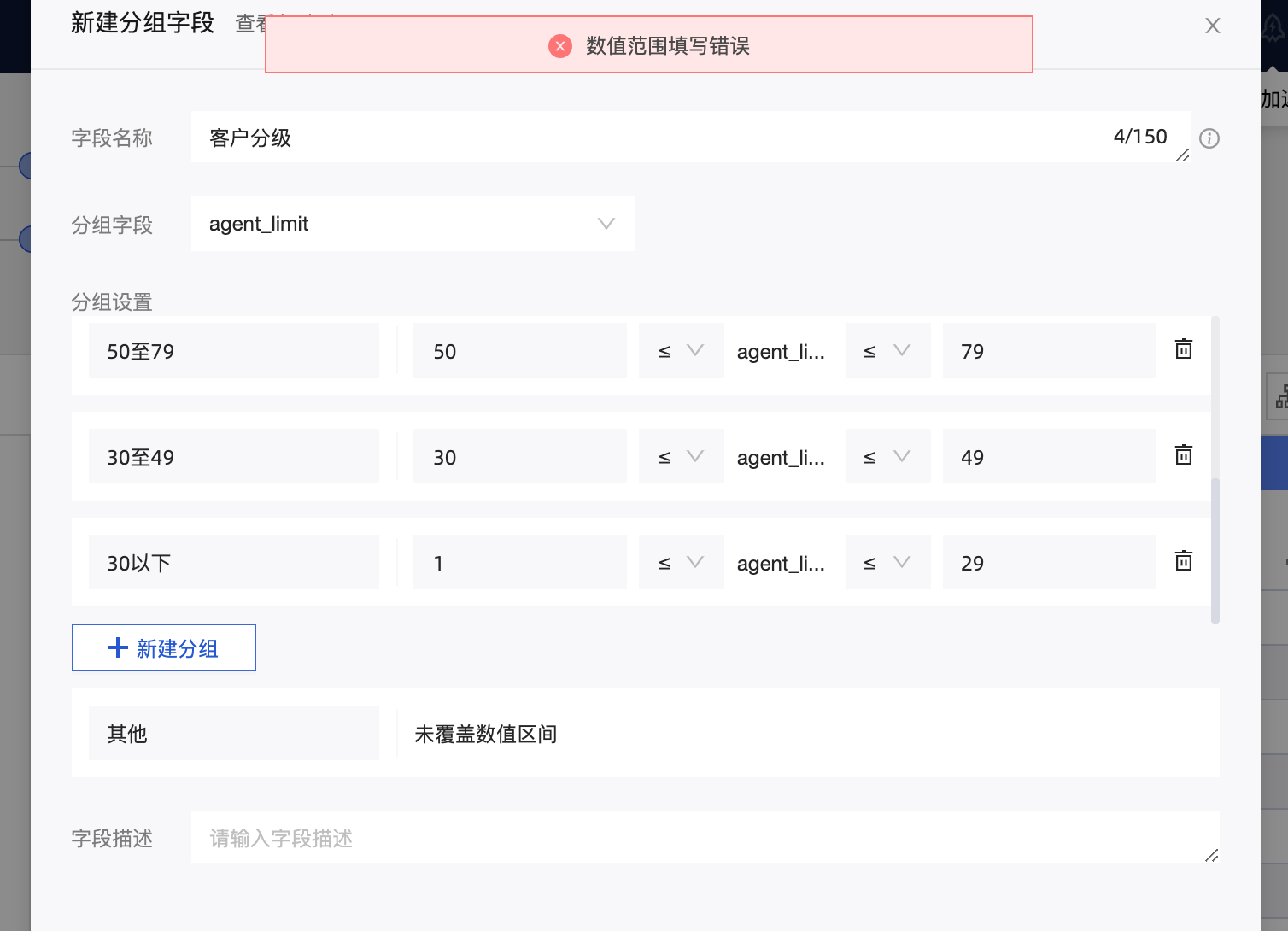Click the red error icon in alert
The image size is (1288, 931).
[x=560, y=46]
